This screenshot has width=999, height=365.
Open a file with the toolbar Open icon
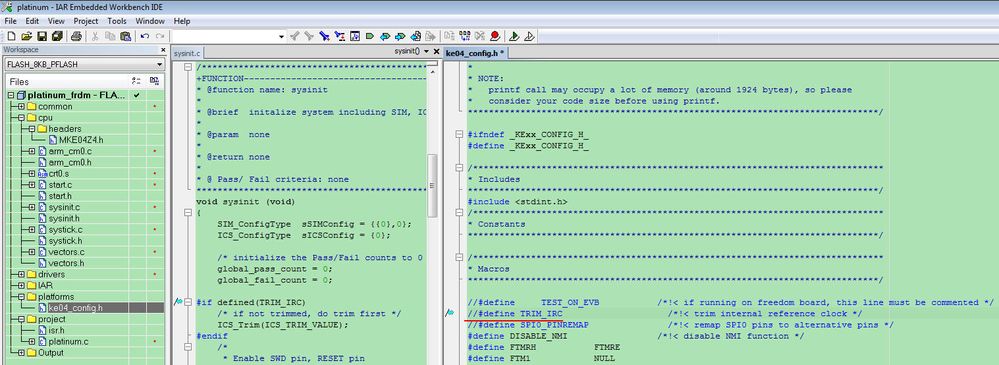(27, 36)
